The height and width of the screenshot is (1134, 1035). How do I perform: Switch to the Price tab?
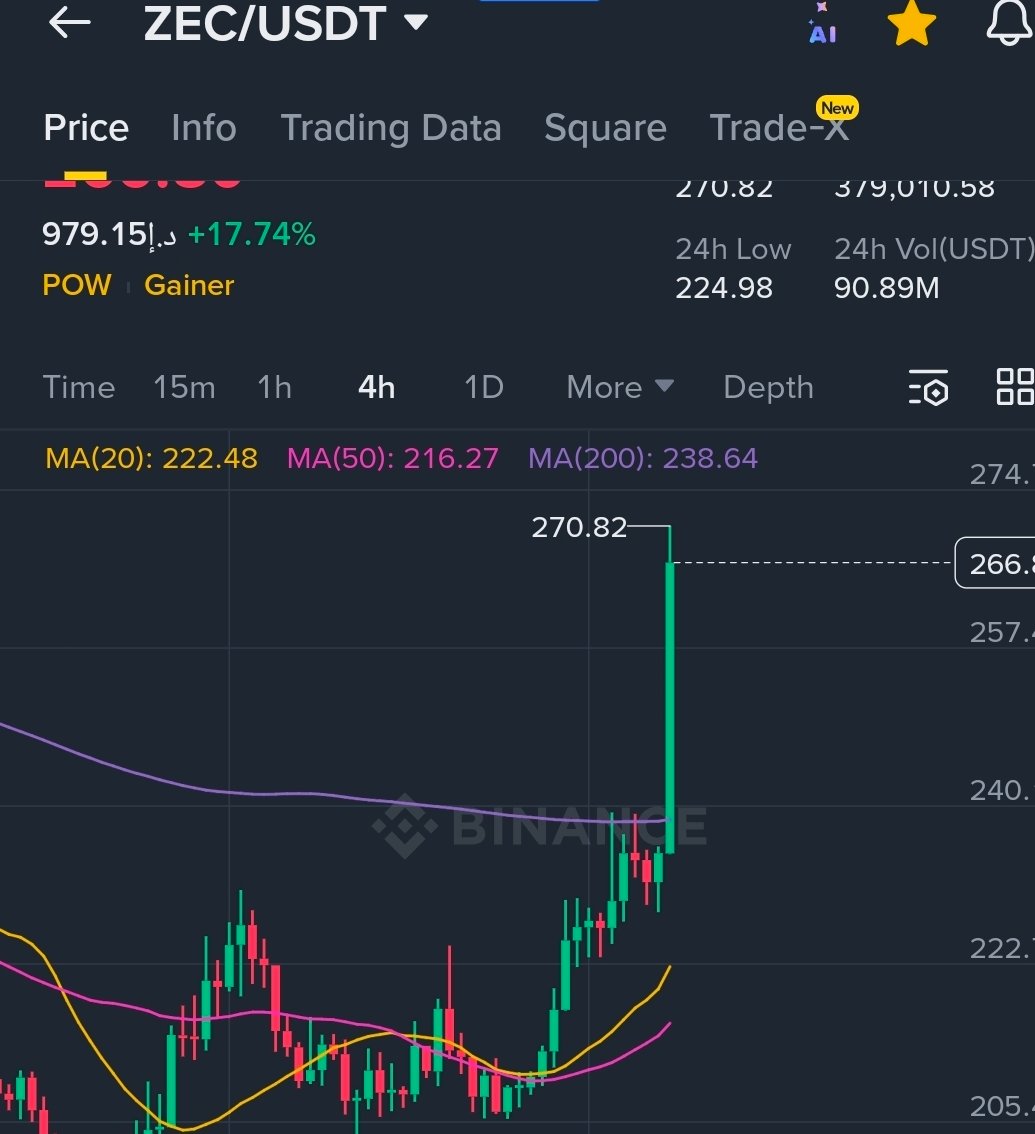tap(86, 128)
